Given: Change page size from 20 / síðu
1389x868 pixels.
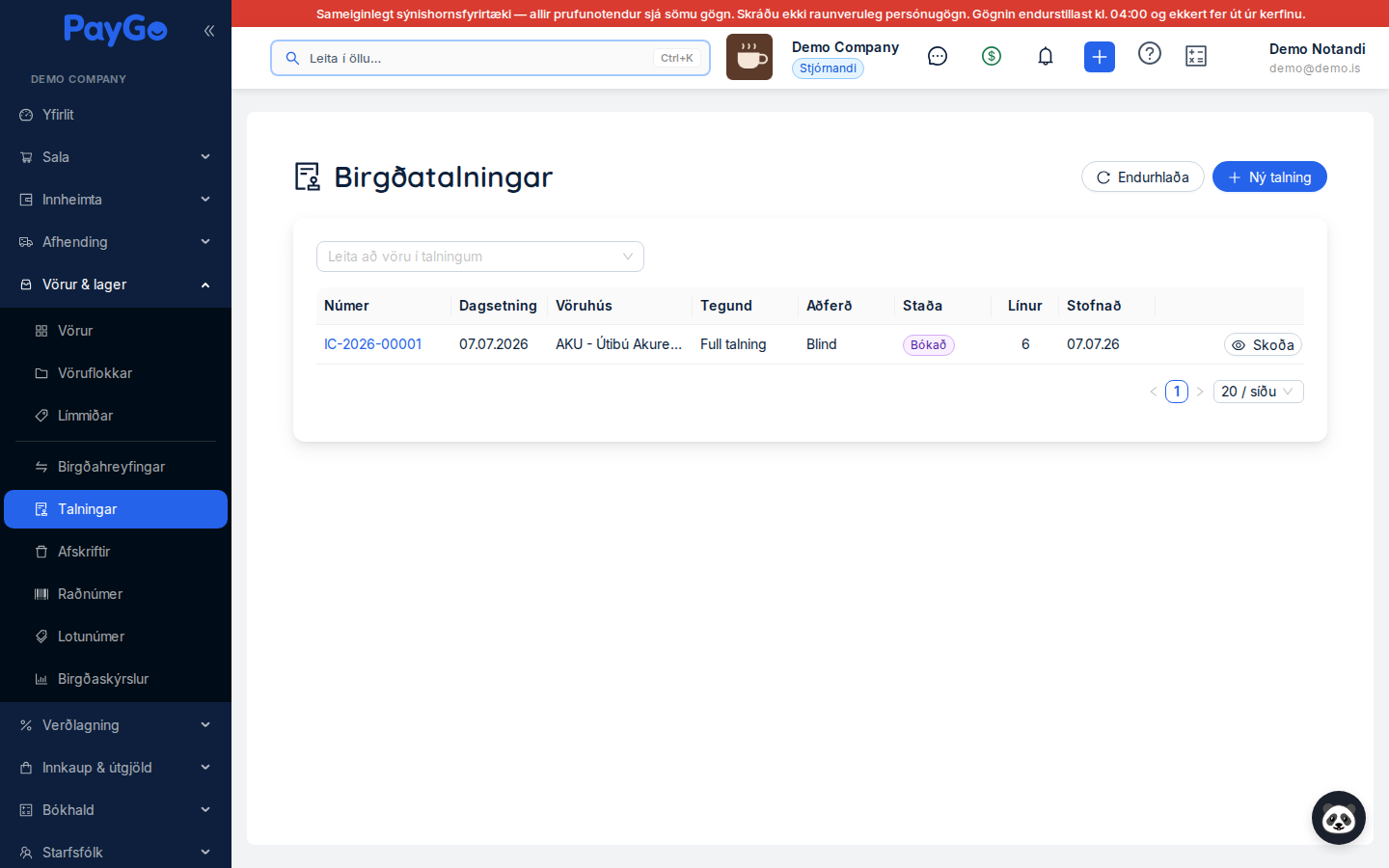Looking at the screenshot, I should point(1259,392).
